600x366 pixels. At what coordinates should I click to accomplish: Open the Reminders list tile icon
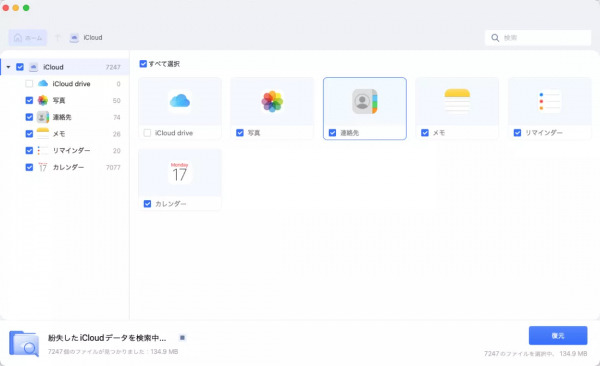click(x=549, y=101)
